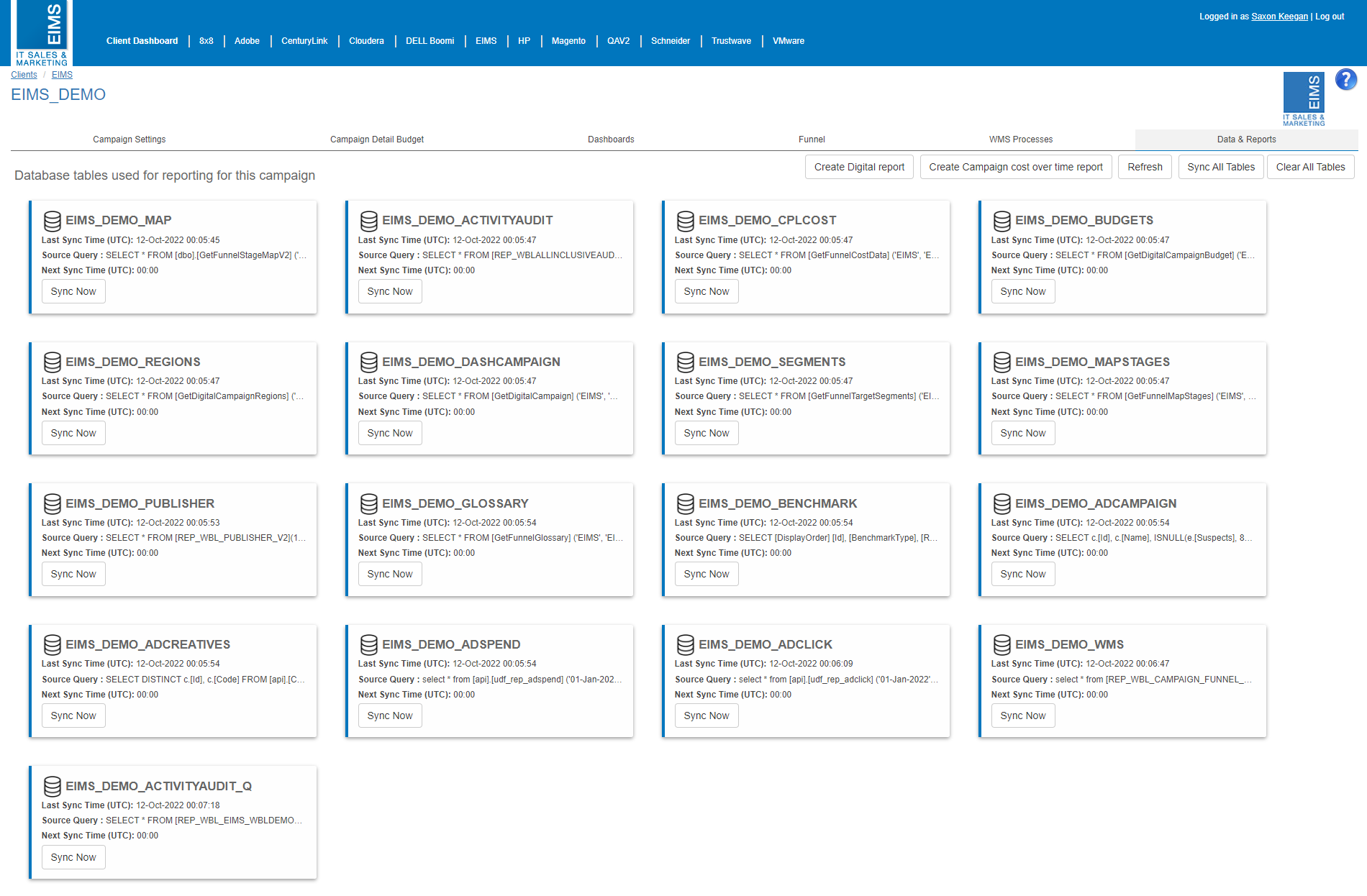Sync Now the EIMS_DEMO_MAPSTAGES table
Image resolution: width=1367 pixels, height=896 pixels.
click(x=1023, y=433)
